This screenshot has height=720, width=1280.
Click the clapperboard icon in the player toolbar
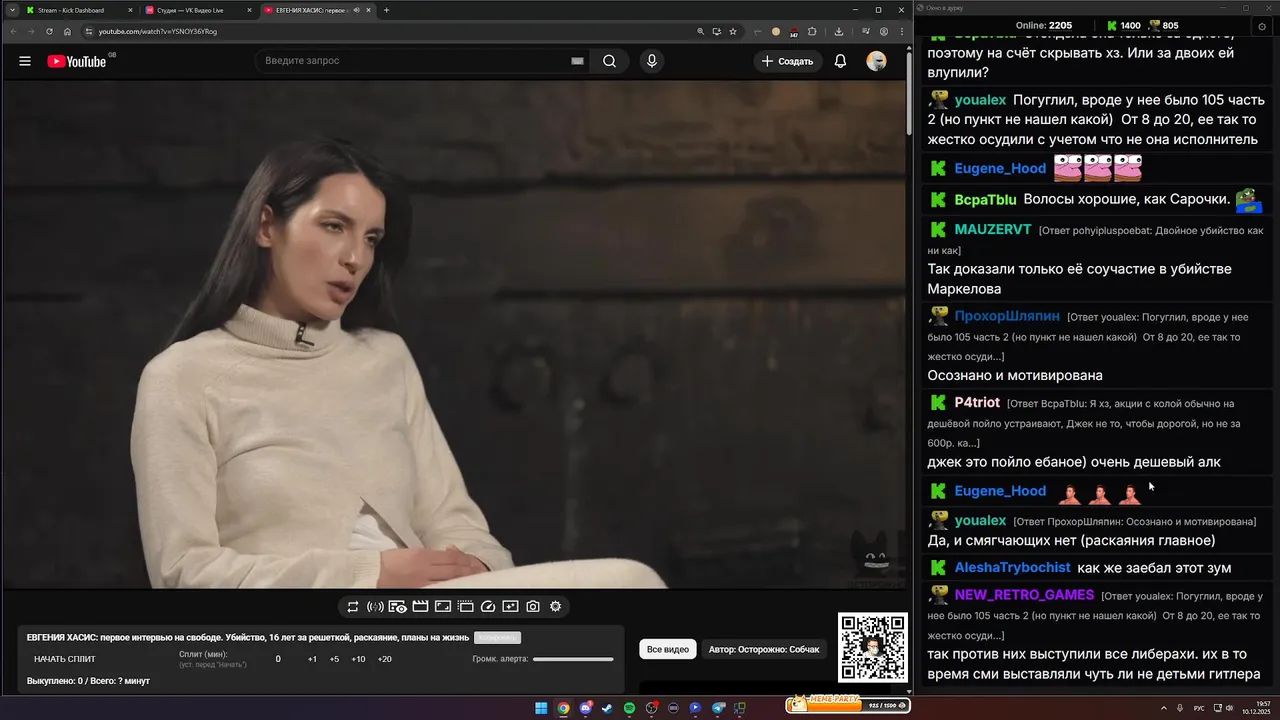coord(420,606)
